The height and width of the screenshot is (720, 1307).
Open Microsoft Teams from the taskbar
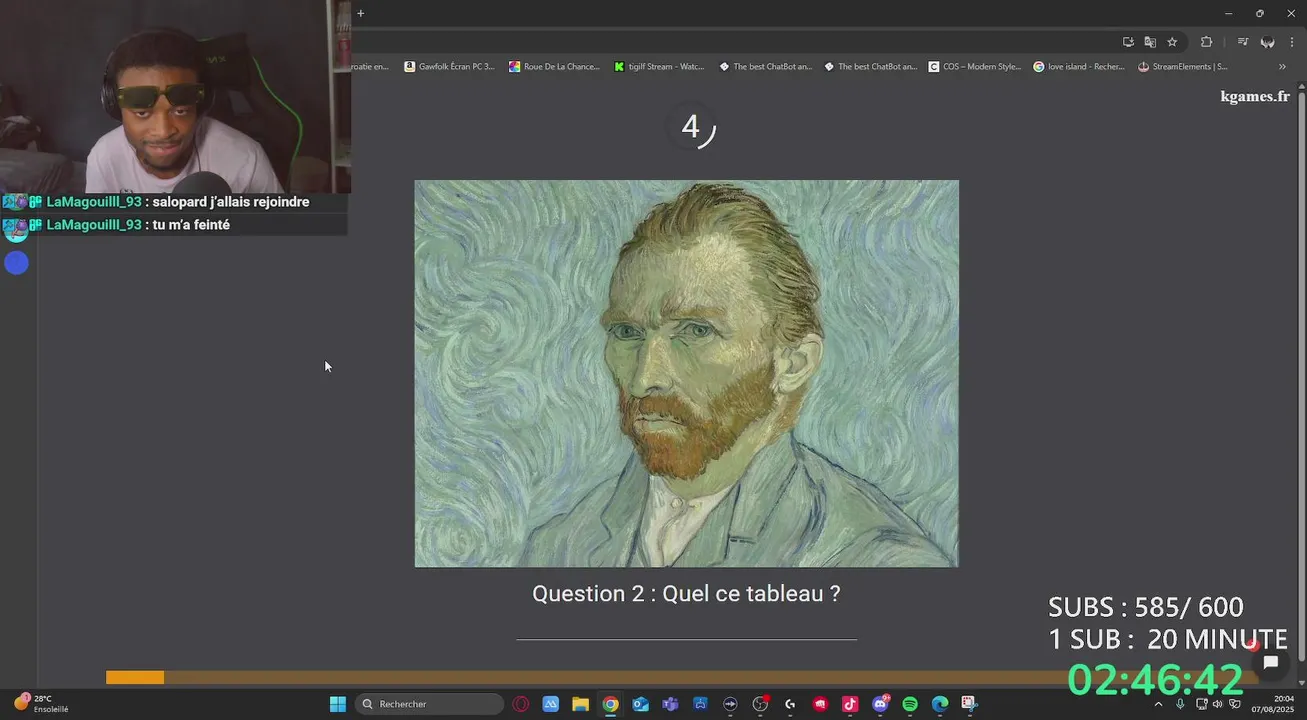[x=670, y=704]
